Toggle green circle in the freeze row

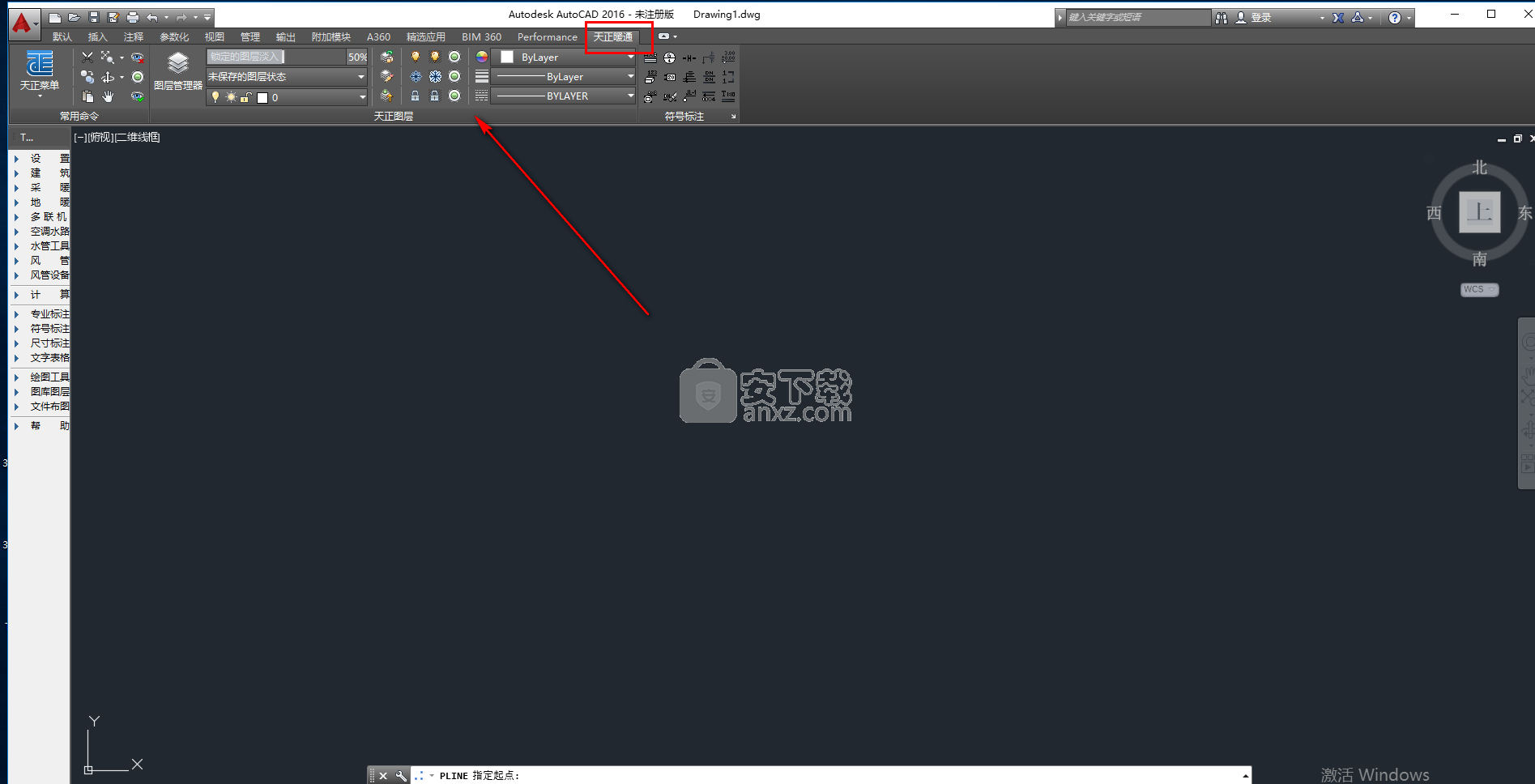454,76
